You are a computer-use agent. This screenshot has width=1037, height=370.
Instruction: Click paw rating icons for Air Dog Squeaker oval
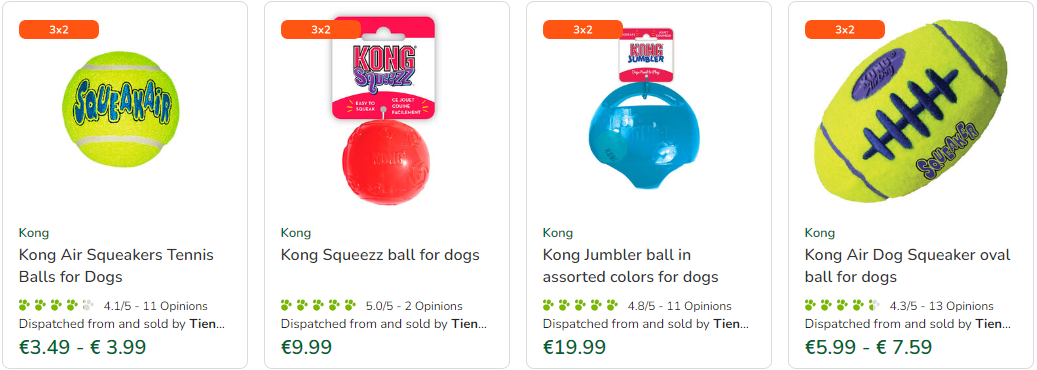pyautogui.click(x=843, y=306)
